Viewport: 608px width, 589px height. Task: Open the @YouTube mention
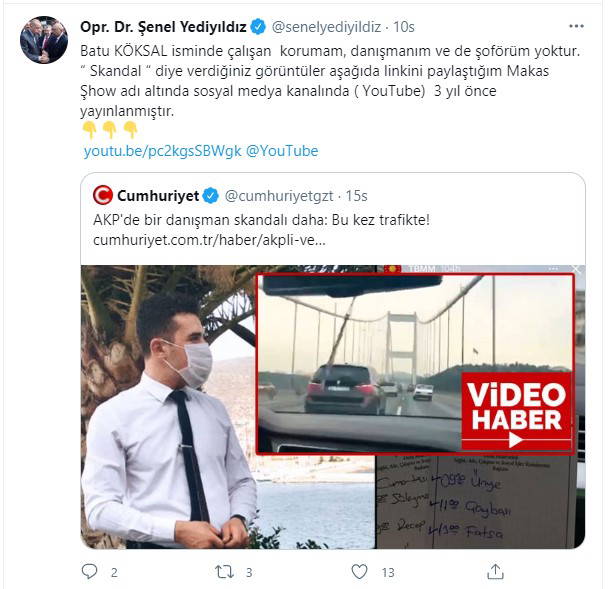coord(281,151)
